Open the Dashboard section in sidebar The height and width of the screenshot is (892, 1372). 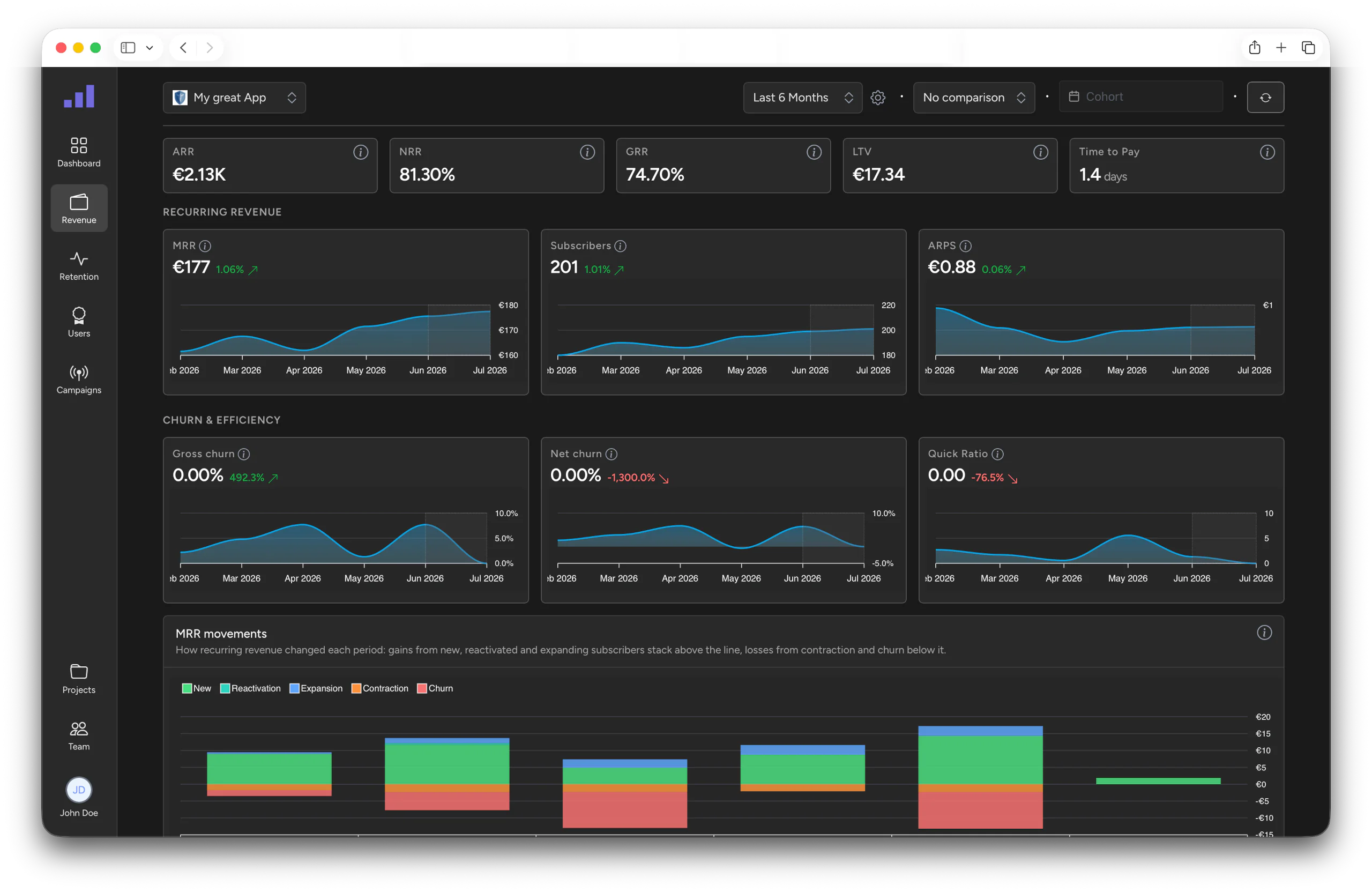pos(79,152)
